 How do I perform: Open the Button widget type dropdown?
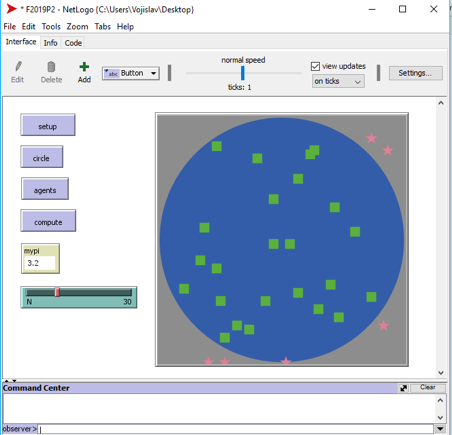click(131, 73)
